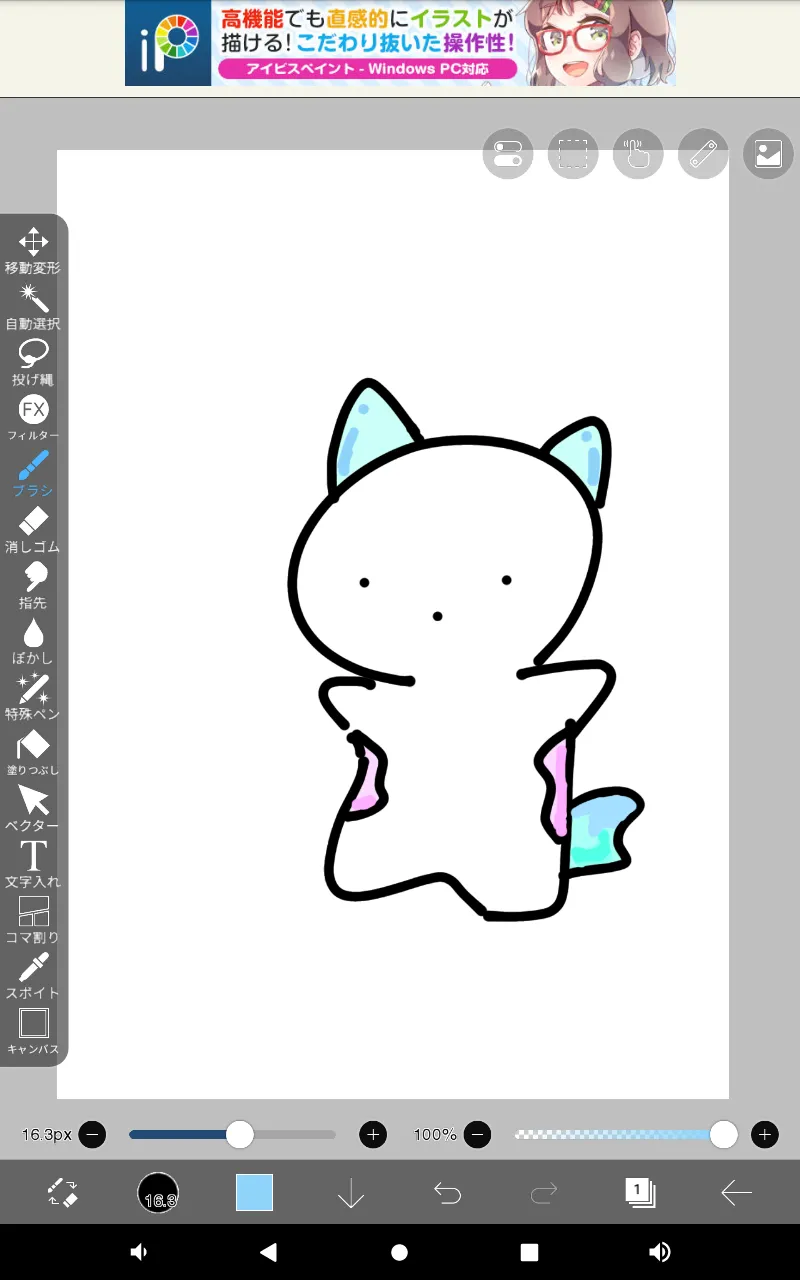Open the light blue color swatch
The width and height of the screenshot is (800, 1280).
point(254,1192)
